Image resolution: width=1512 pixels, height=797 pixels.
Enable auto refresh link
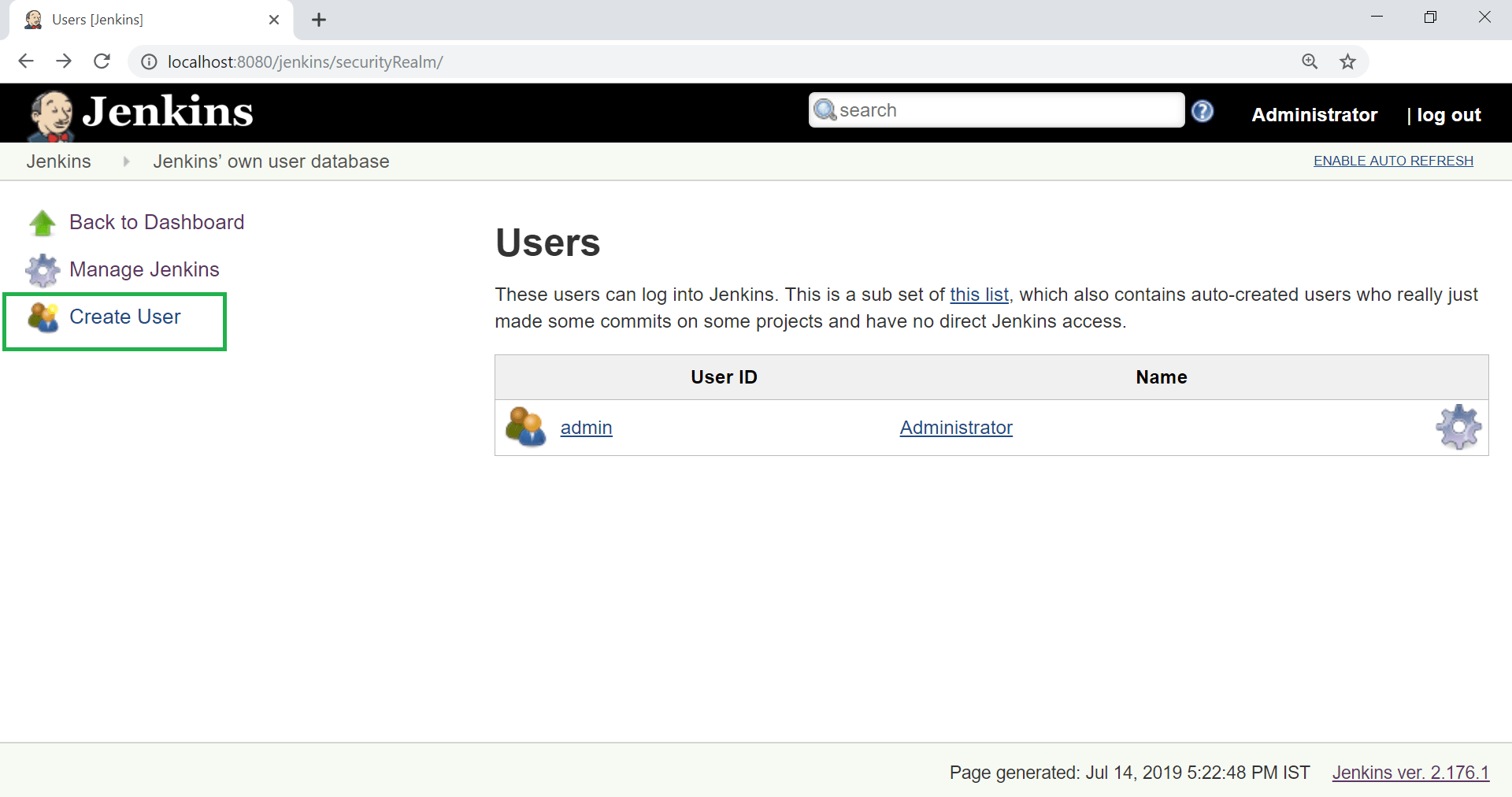pyautogui.click(x=1393, y=161)
